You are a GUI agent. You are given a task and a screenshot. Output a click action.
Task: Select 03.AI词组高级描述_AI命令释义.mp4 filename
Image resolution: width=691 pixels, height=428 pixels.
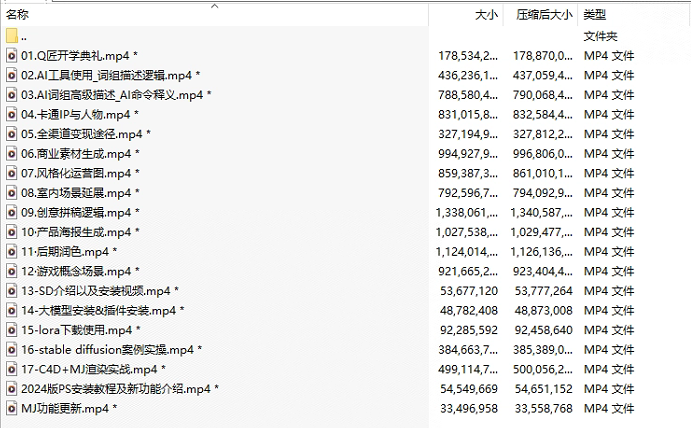click(113, 95)
